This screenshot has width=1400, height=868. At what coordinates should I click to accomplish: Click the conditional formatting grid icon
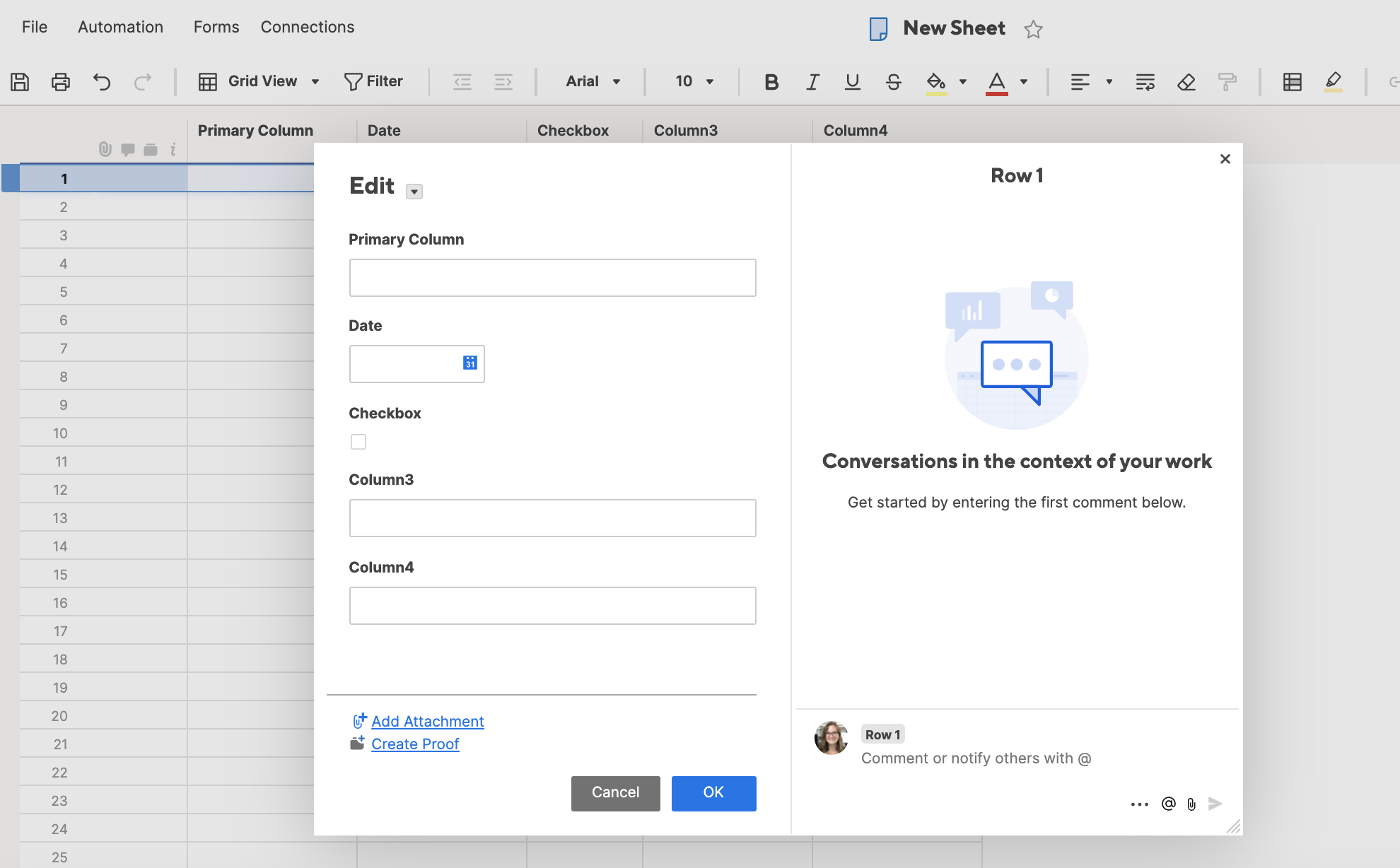click(1293, 82)
